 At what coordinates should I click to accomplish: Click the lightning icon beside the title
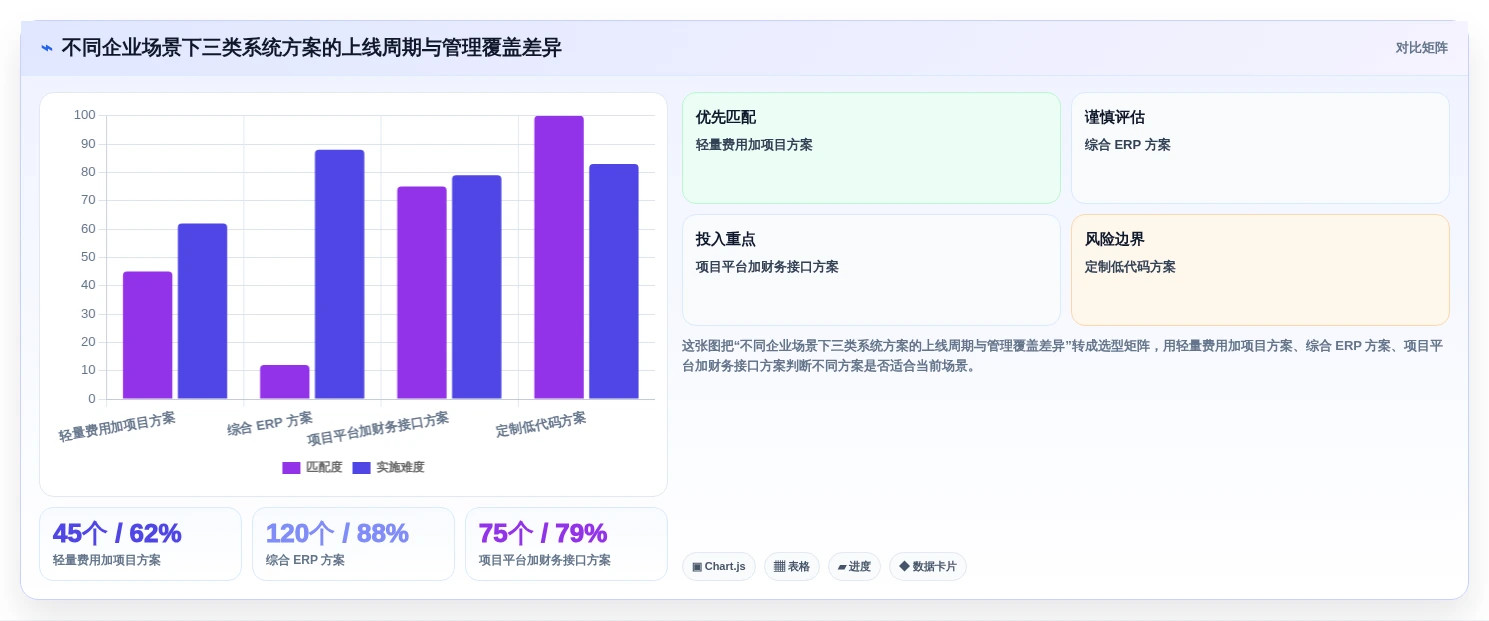tap(47, 48)
